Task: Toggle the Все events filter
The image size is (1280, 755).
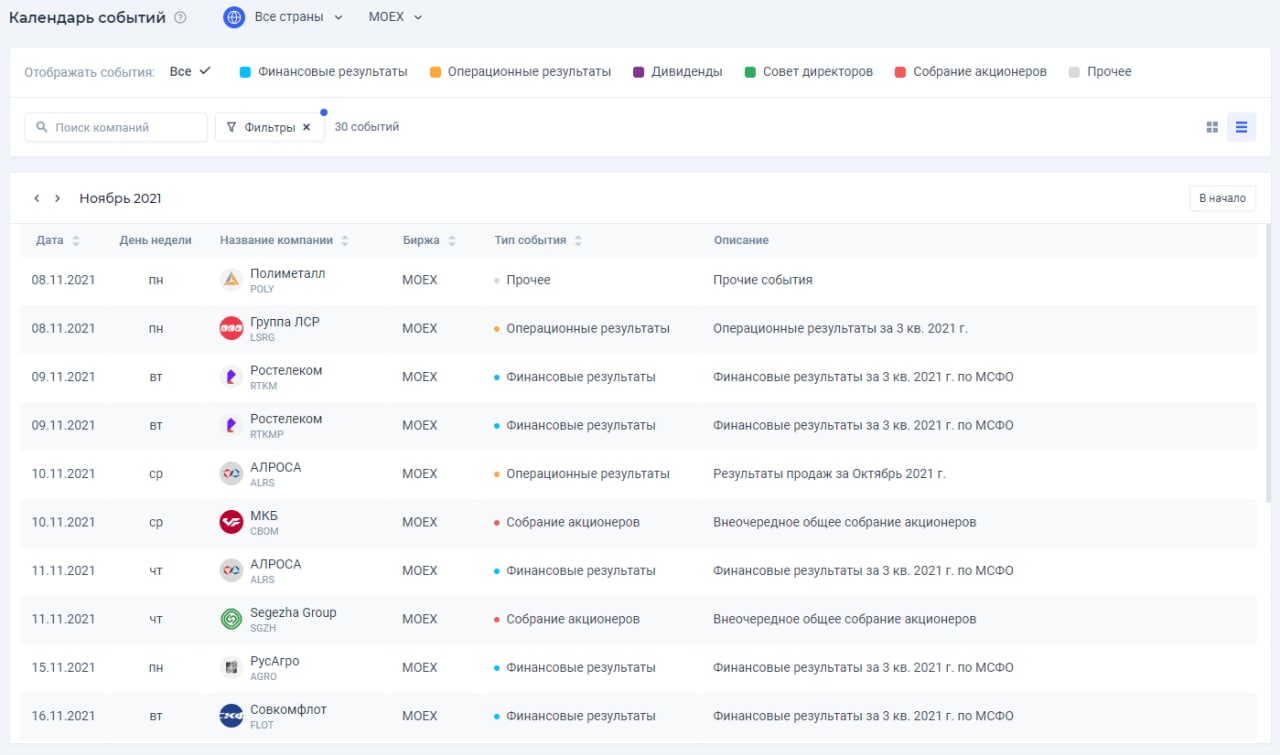Action: [x=190, y=72]
